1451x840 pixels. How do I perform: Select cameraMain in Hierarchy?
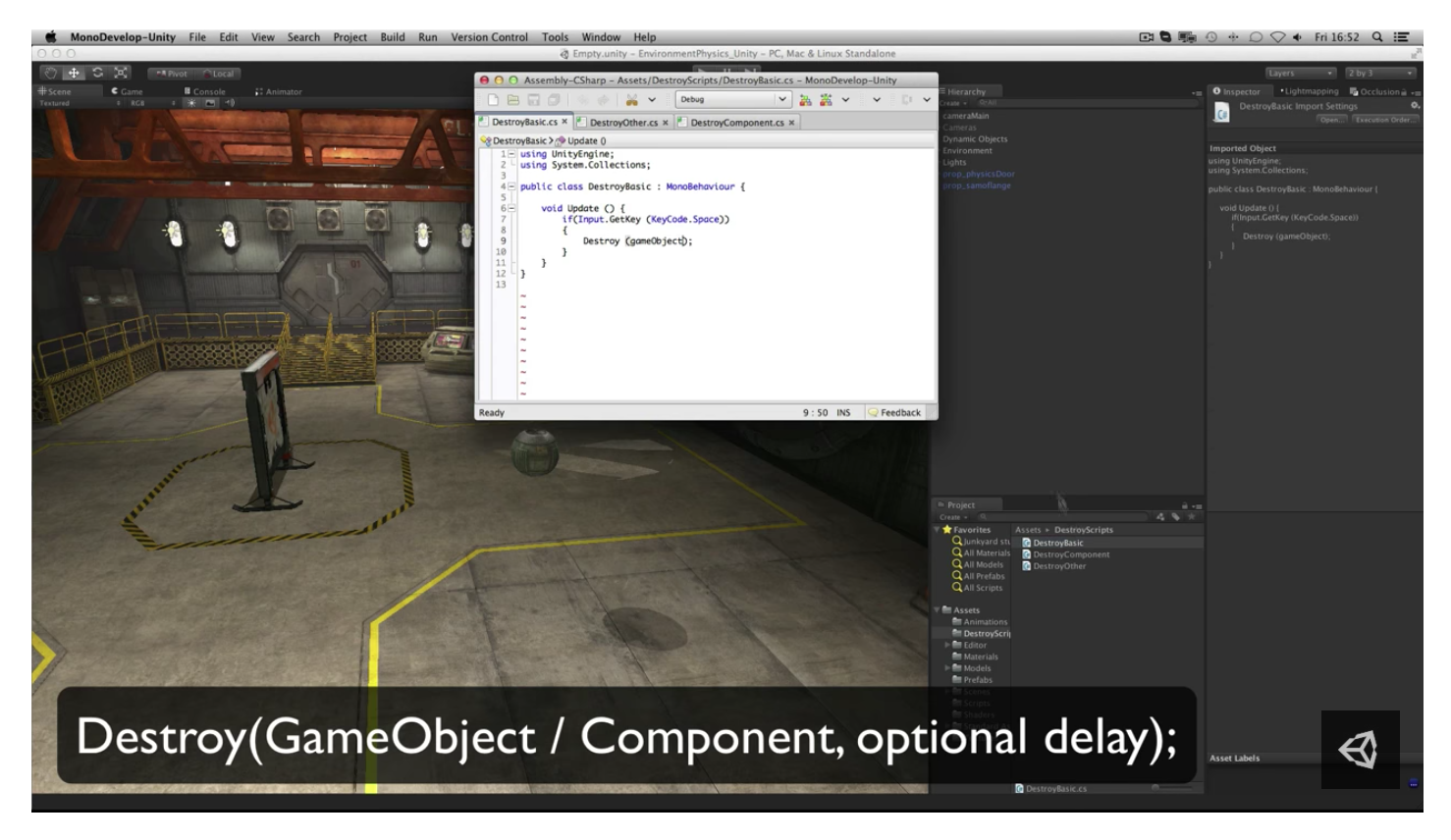(x=966, y=116)
